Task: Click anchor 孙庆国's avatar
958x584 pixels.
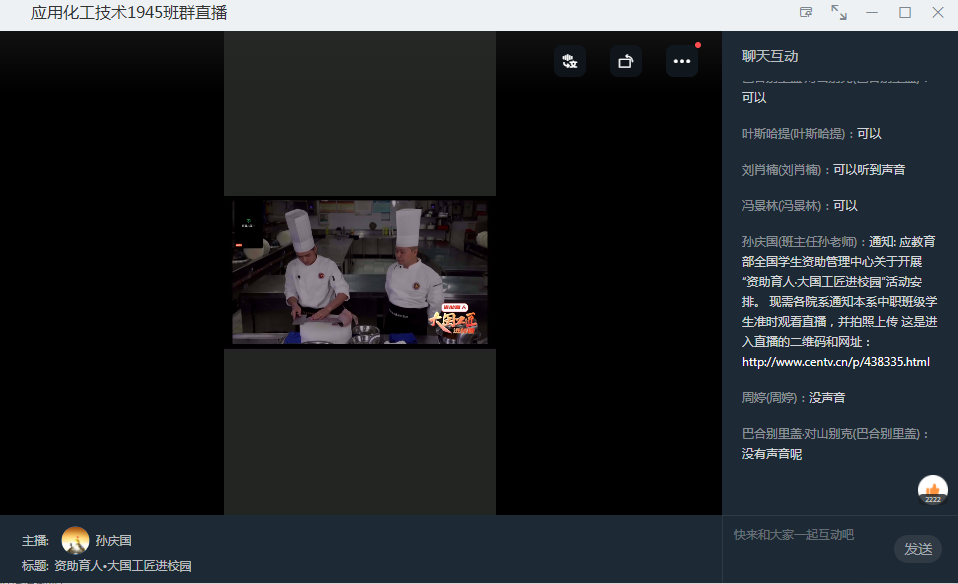Action: (75, 540)
